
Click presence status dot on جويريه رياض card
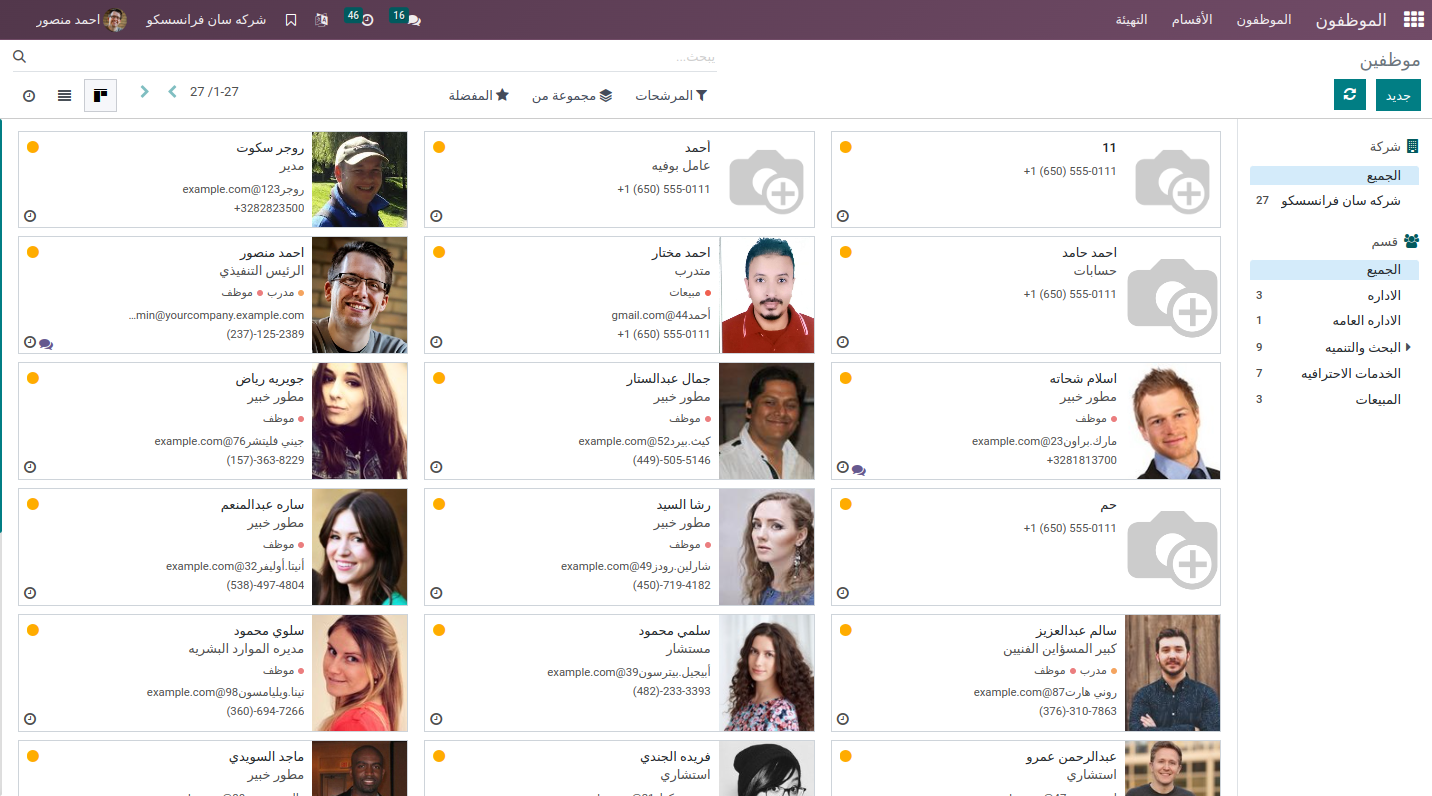(33, 378)
